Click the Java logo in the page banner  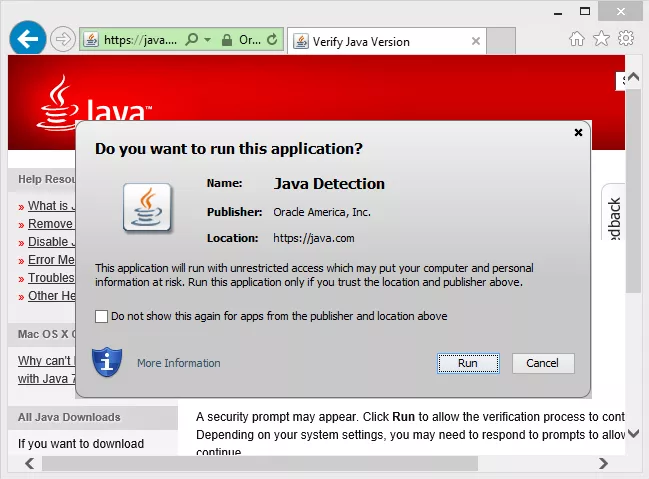pos(94,104)
